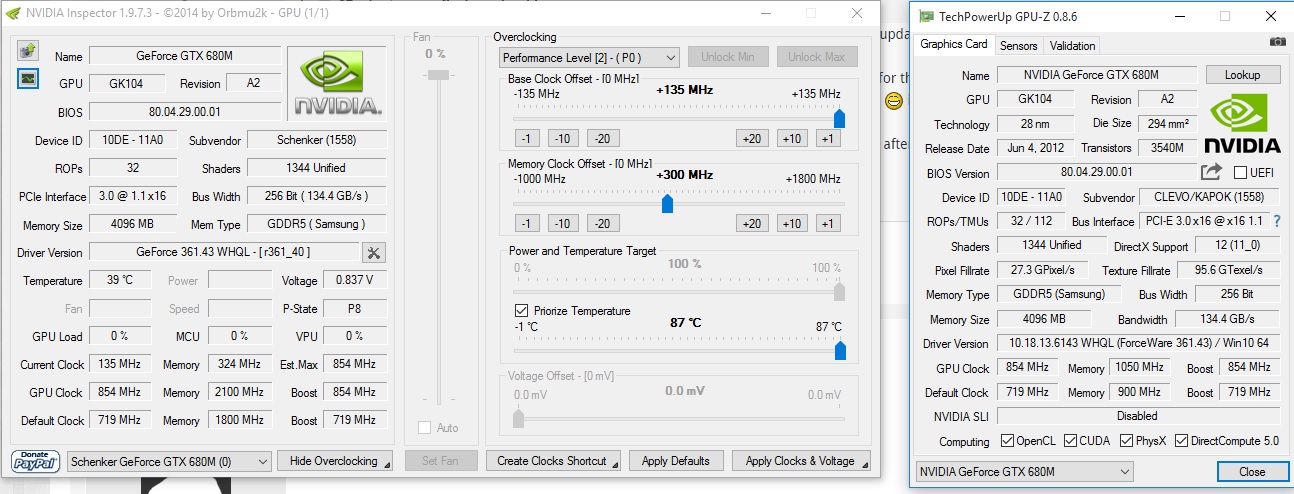Screen dimensions: 1294x494
Task: Click the Apply Defaults button
Action: [676, 461]
